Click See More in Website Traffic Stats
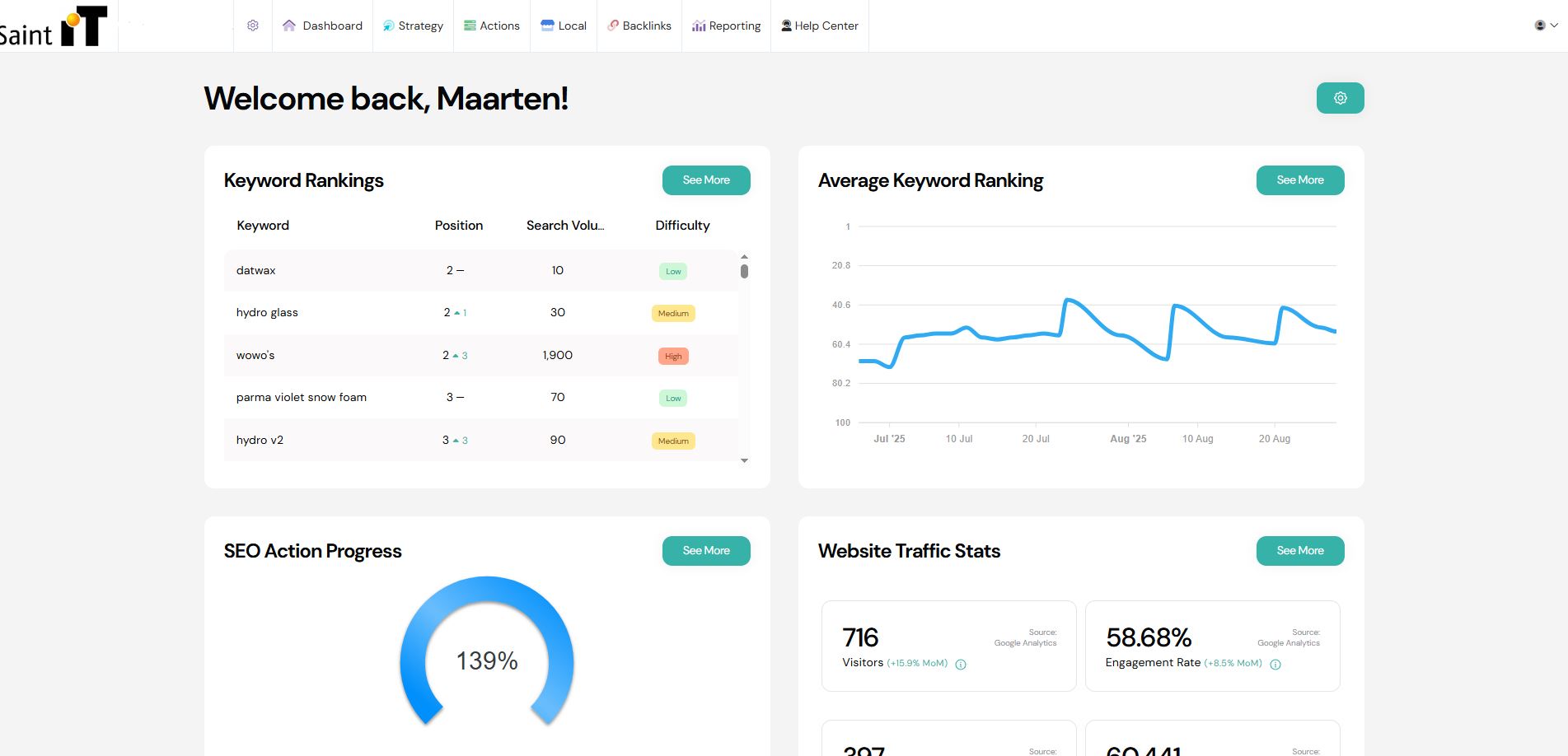 (1300, 551)
